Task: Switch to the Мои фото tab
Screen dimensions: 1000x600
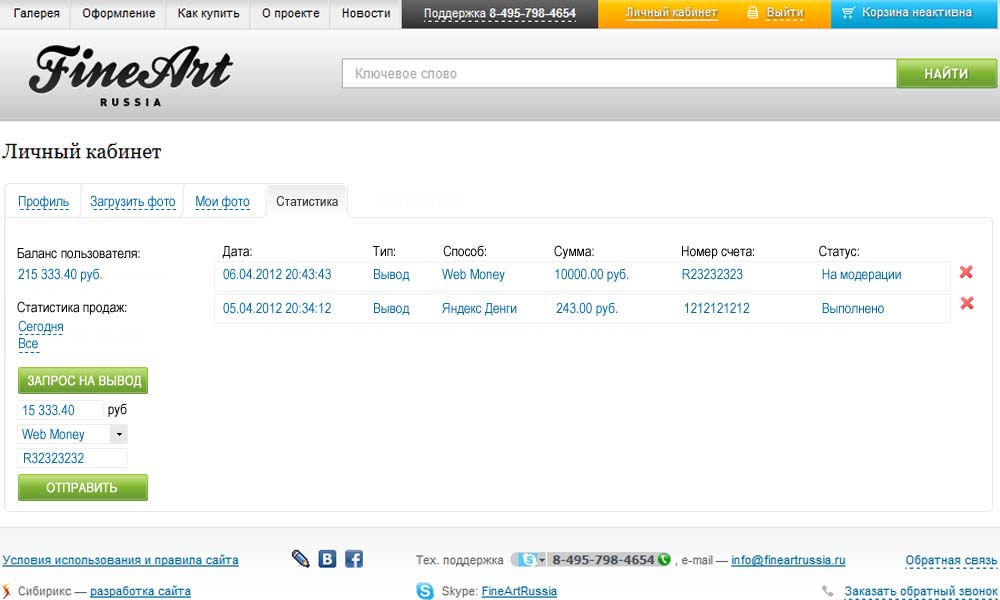Action: coord(223,202)
